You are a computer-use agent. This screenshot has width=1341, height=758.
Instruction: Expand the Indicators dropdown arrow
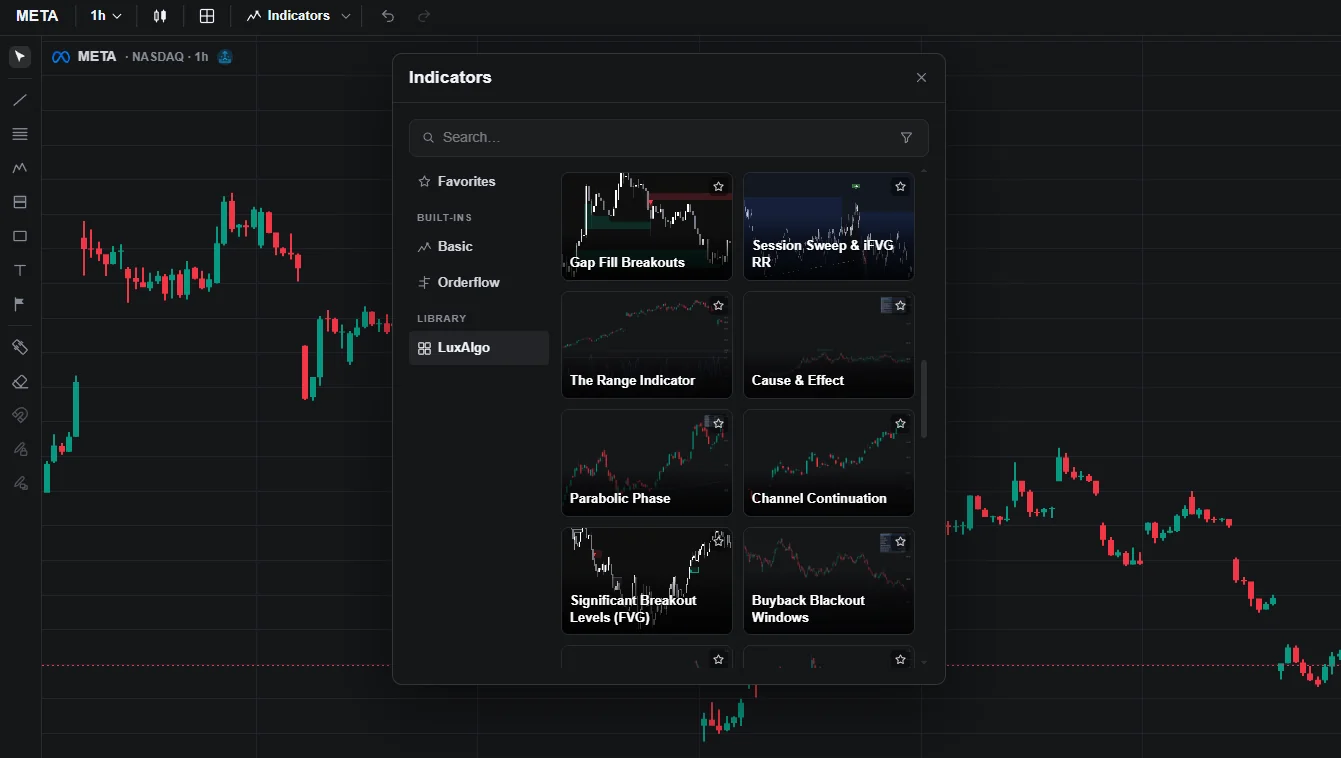click(x=346, y=16)
